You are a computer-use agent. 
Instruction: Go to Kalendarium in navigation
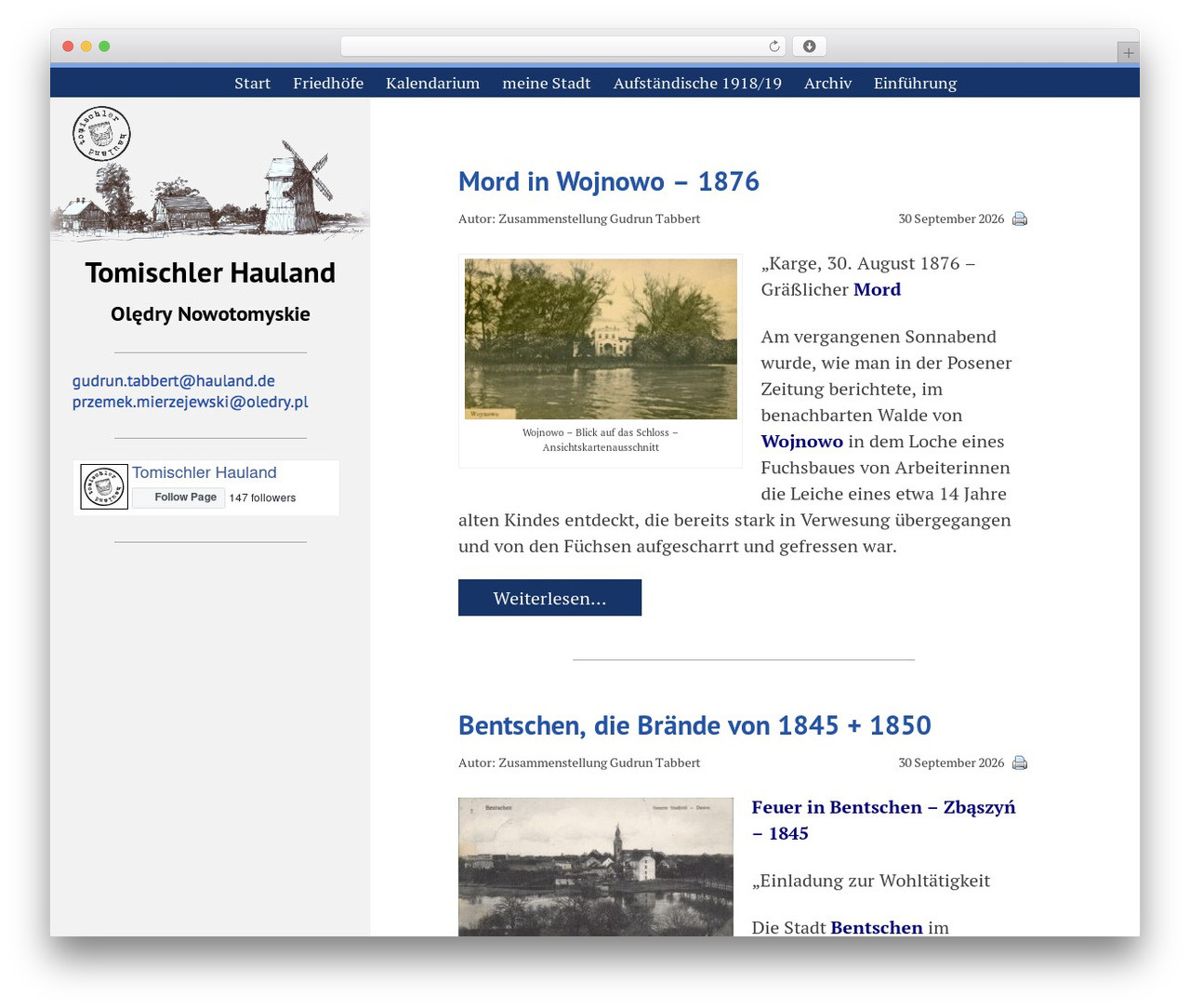tap(432, 83)
